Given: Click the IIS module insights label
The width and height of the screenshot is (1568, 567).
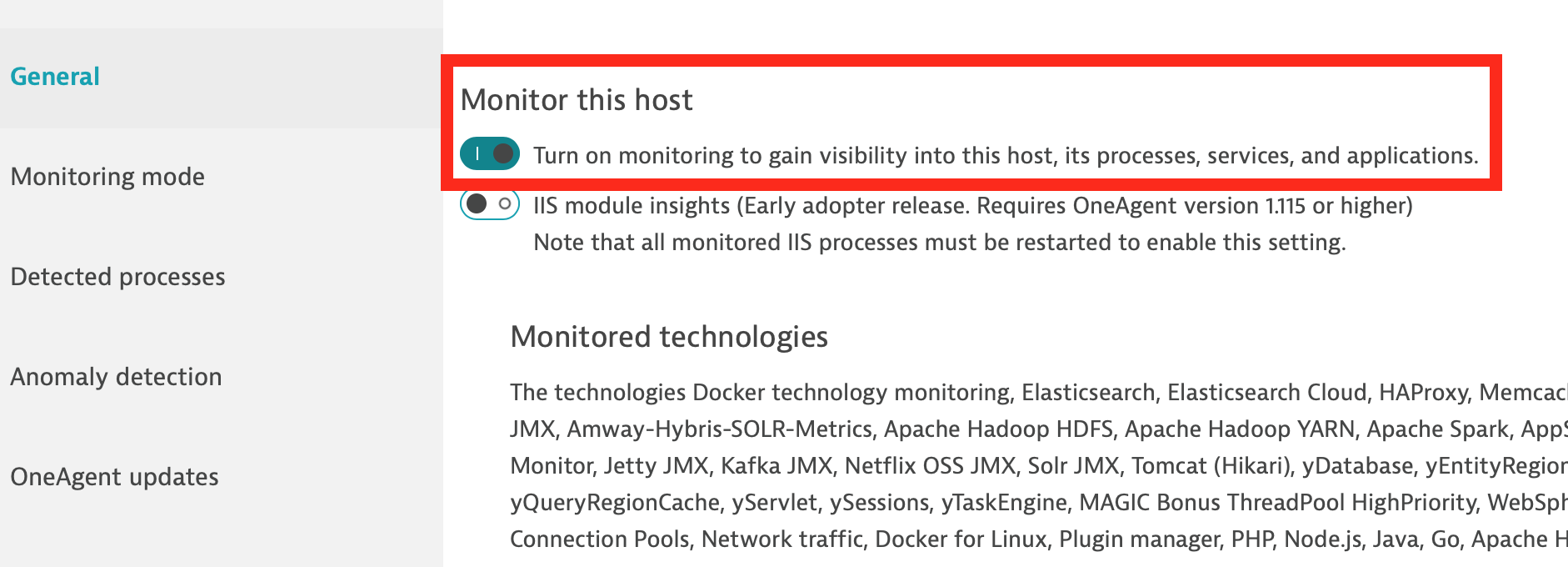Looking at the screenshot, I should (x=973, y=206).
